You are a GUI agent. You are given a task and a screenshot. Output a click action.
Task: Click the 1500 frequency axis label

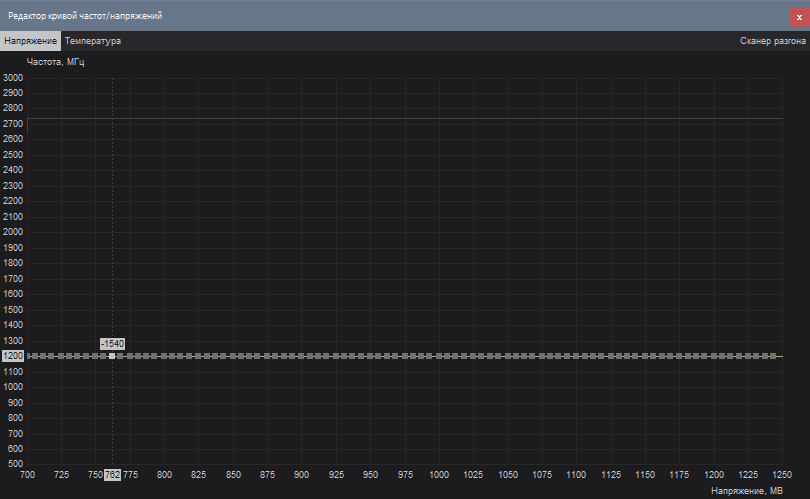13,310
